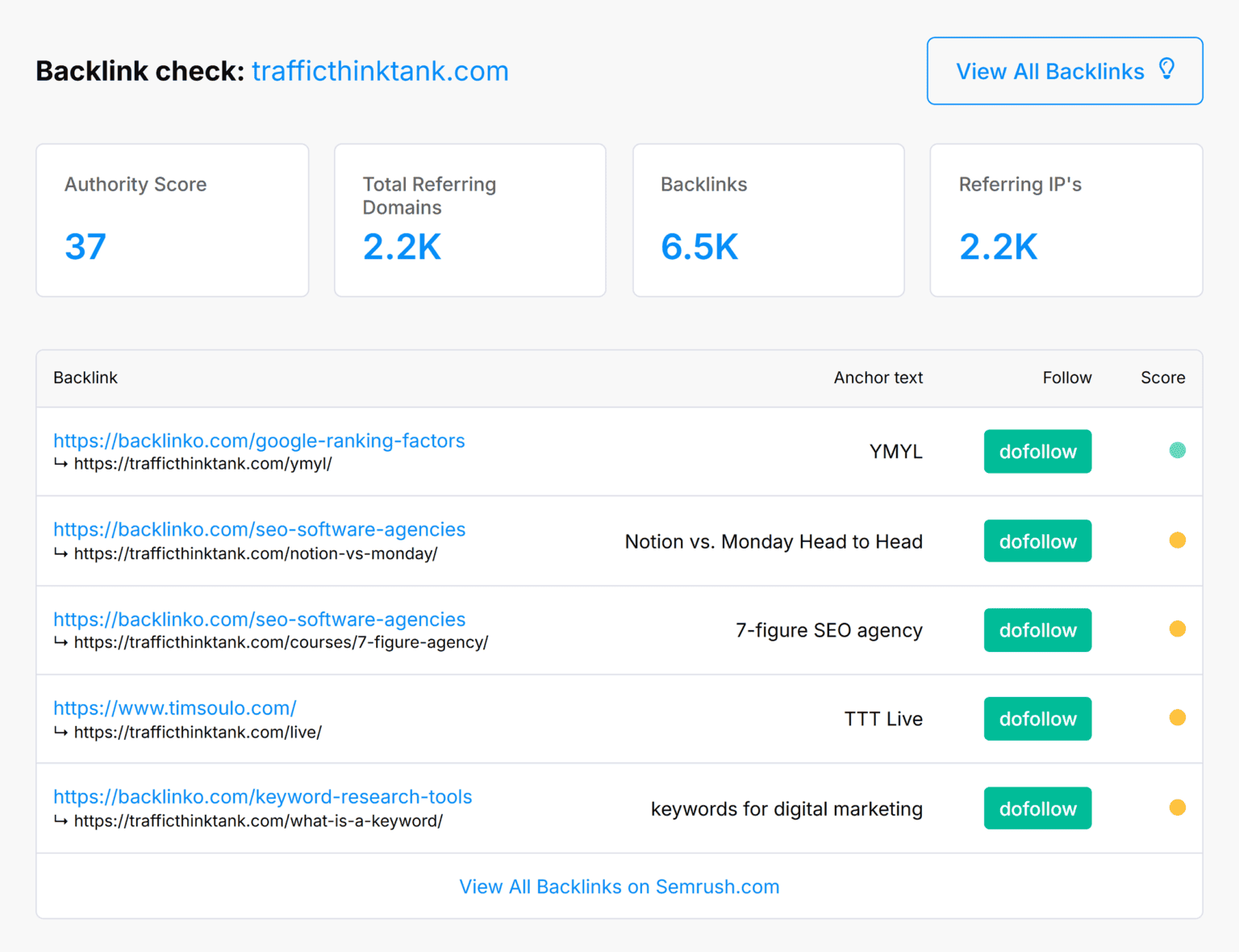The width and height of the screenshot is (1239, 952).
Task: Toggle the dofollow badge on the YMYL row
Action: coord(1037,451)
